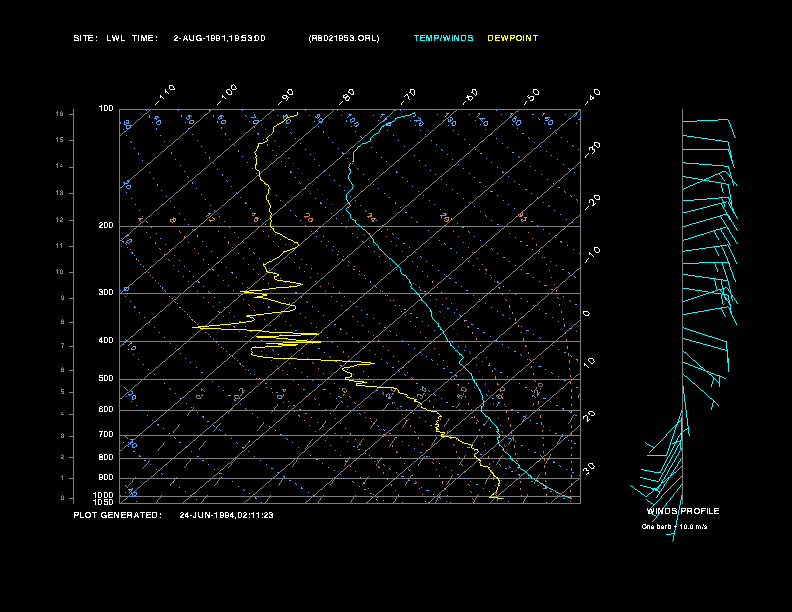This screenshot has width=792, height=612.
Task: Select the sounding time 2-AUG-1991,195300
Action: tap(219, 38)
